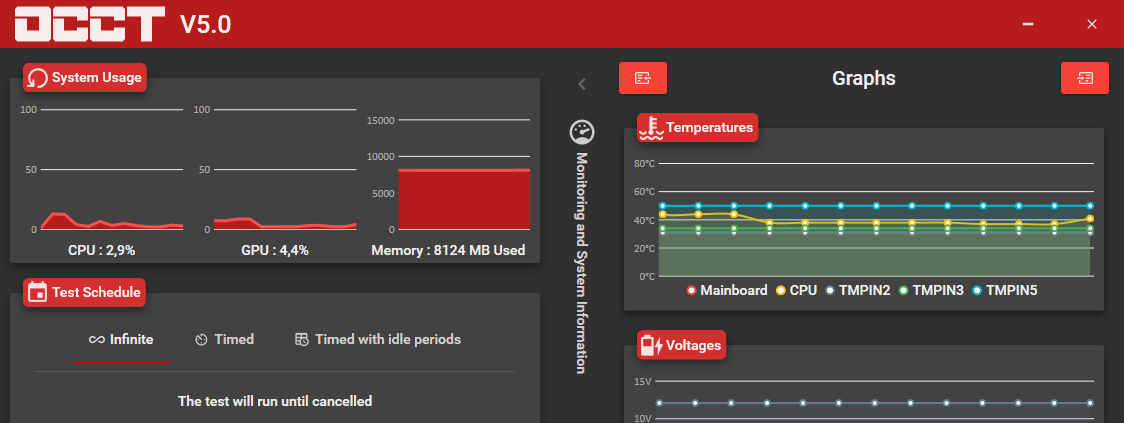Image resolution: width=1124 pixels, height=423 pixels.
Task: Open the Timed with idle periods tab
Action: (x=377, y=339)
